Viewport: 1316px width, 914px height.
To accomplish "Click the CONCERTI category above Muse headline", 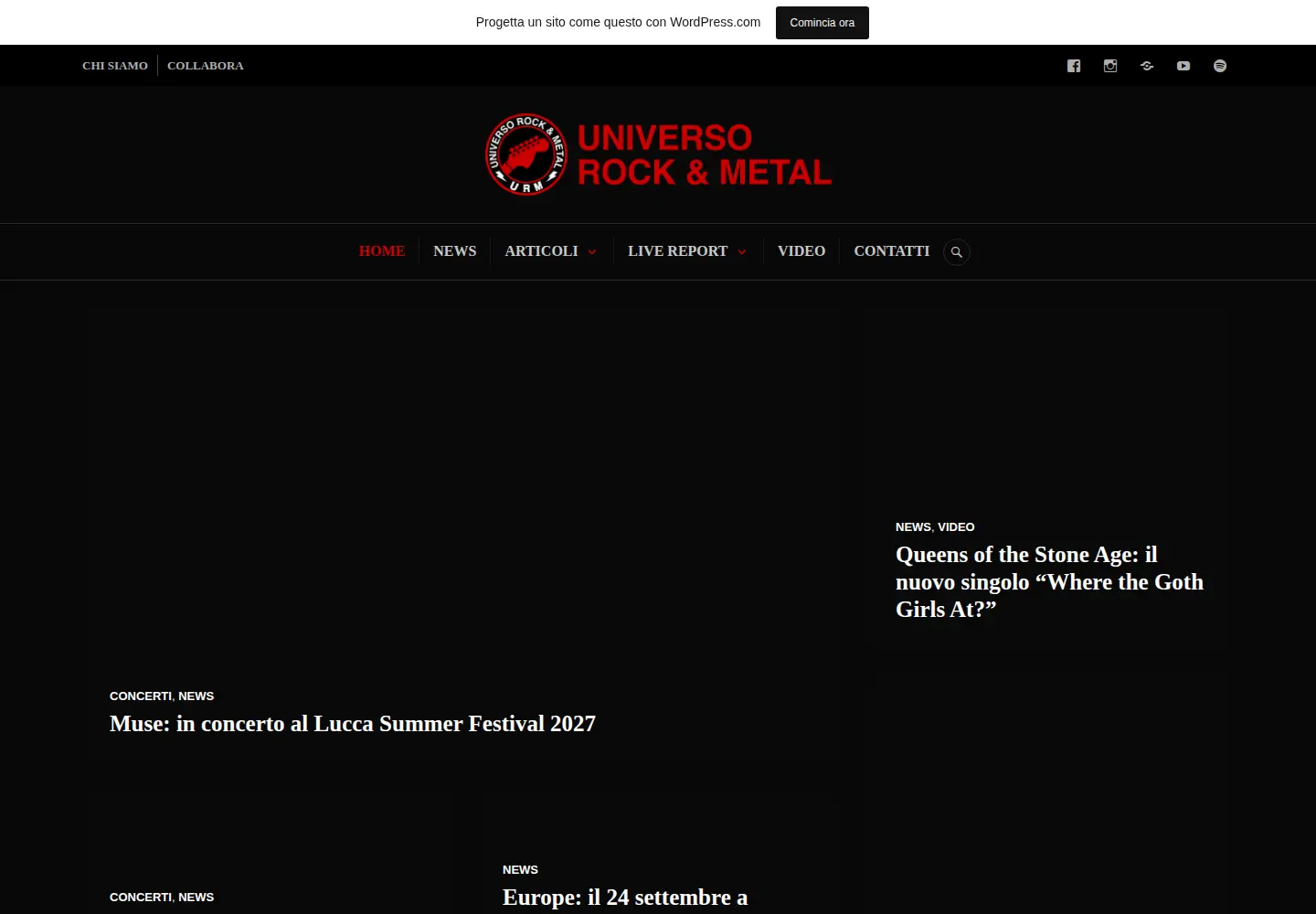I will [x=141, y=696].
